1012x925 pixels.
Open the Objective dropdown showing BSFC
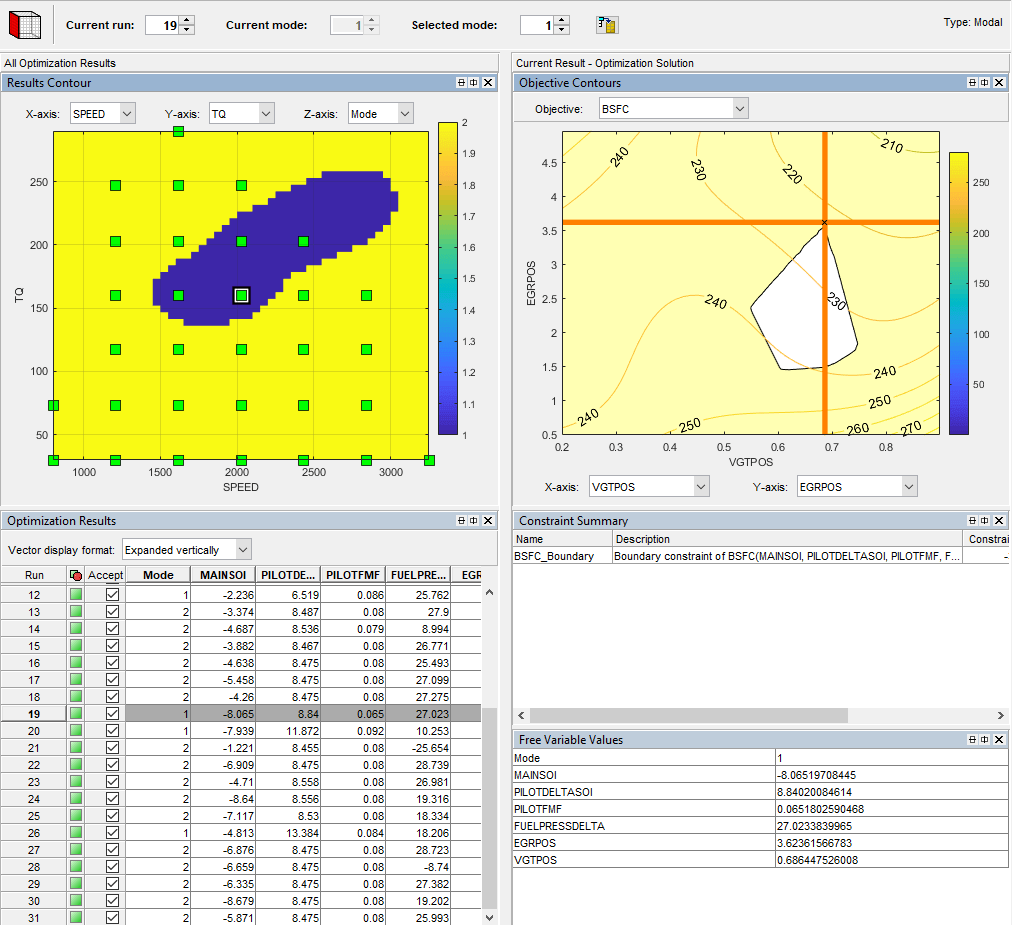[x=738, y=107]
